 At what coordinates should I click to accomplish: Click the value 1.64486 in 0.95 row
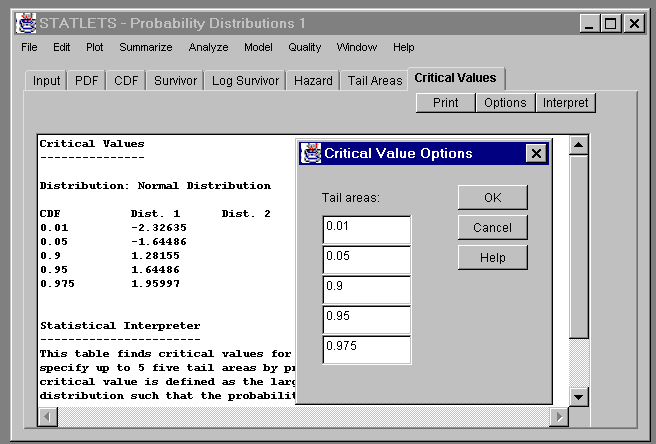[x=155, y=270]
